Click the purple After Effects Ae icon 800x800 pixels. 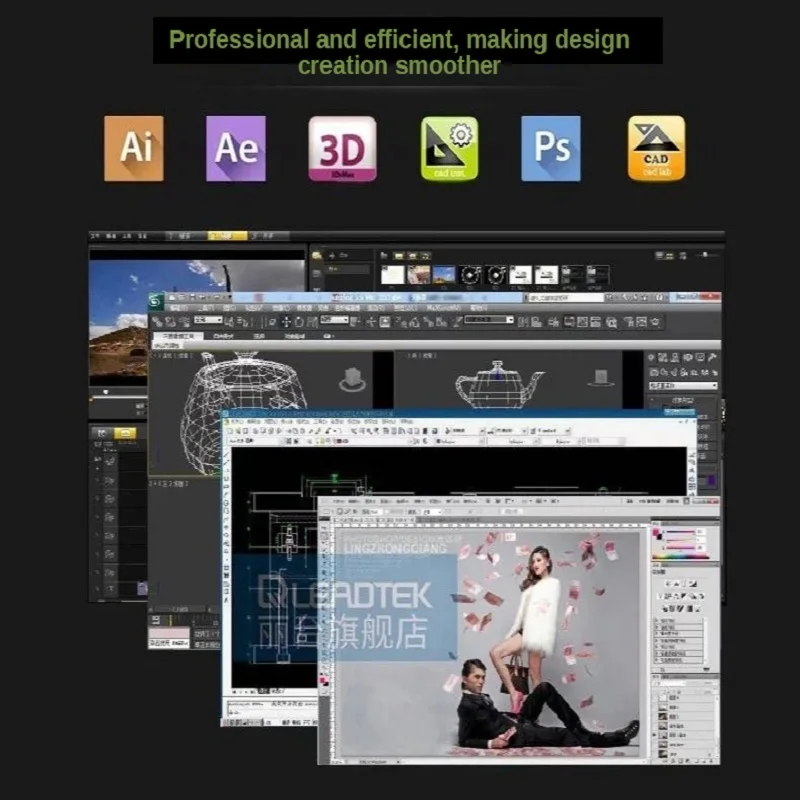point(236,148)
